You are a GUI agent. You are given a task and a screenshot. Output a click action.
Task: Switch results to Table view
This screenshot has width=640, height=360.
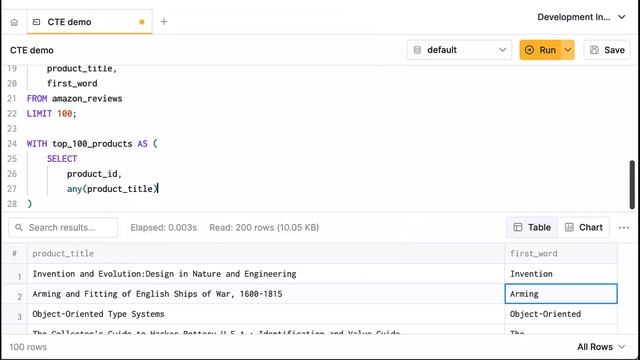532,227
